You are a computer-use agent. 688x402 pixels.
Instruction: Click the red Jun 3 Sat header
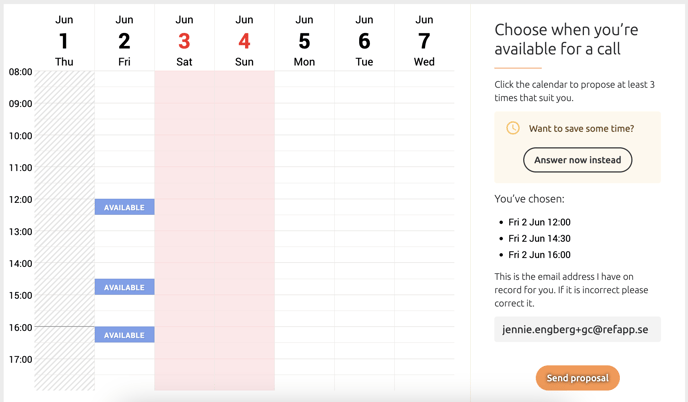(x=184, y=40)
